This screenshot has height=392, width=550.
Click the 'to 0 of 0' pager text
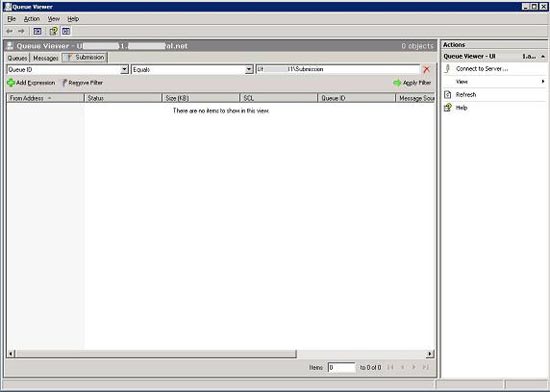[x=370, y=367]
